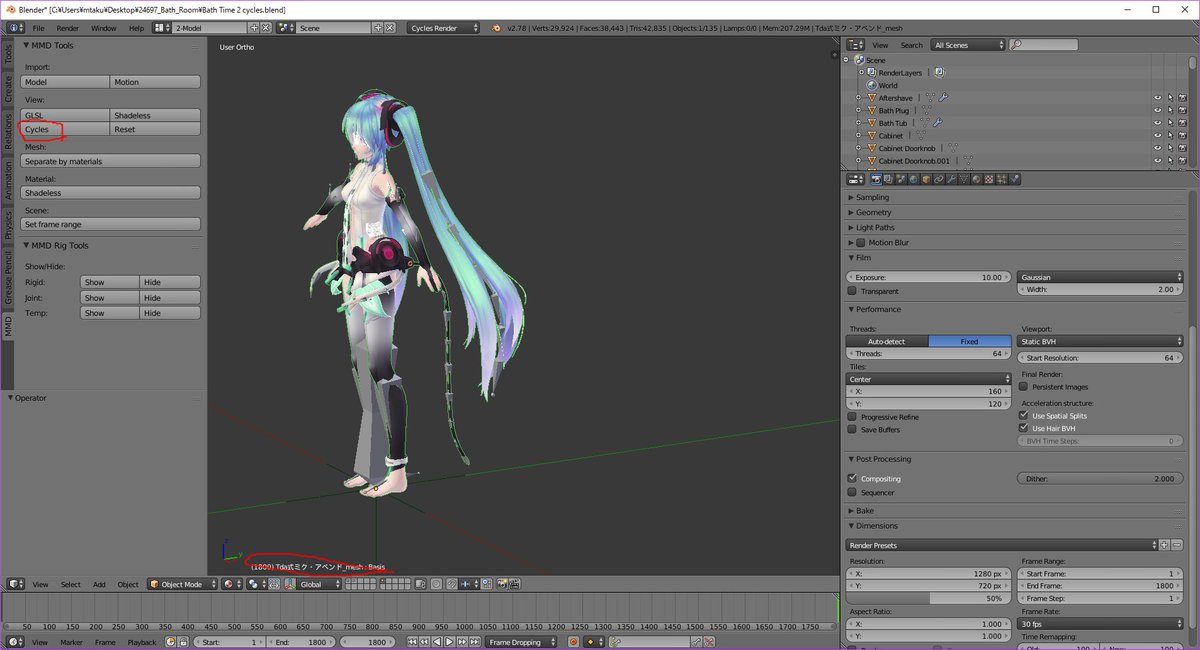Viewport: 1200px width, 650px height.
Task: Open the Help menu
Action: click(136, 28)
